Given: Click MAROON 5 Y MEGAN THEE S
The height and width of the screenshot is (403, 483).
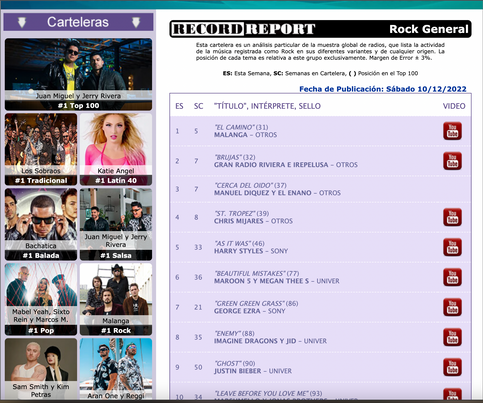Looking at the screenshot, I should pos(261,281).
